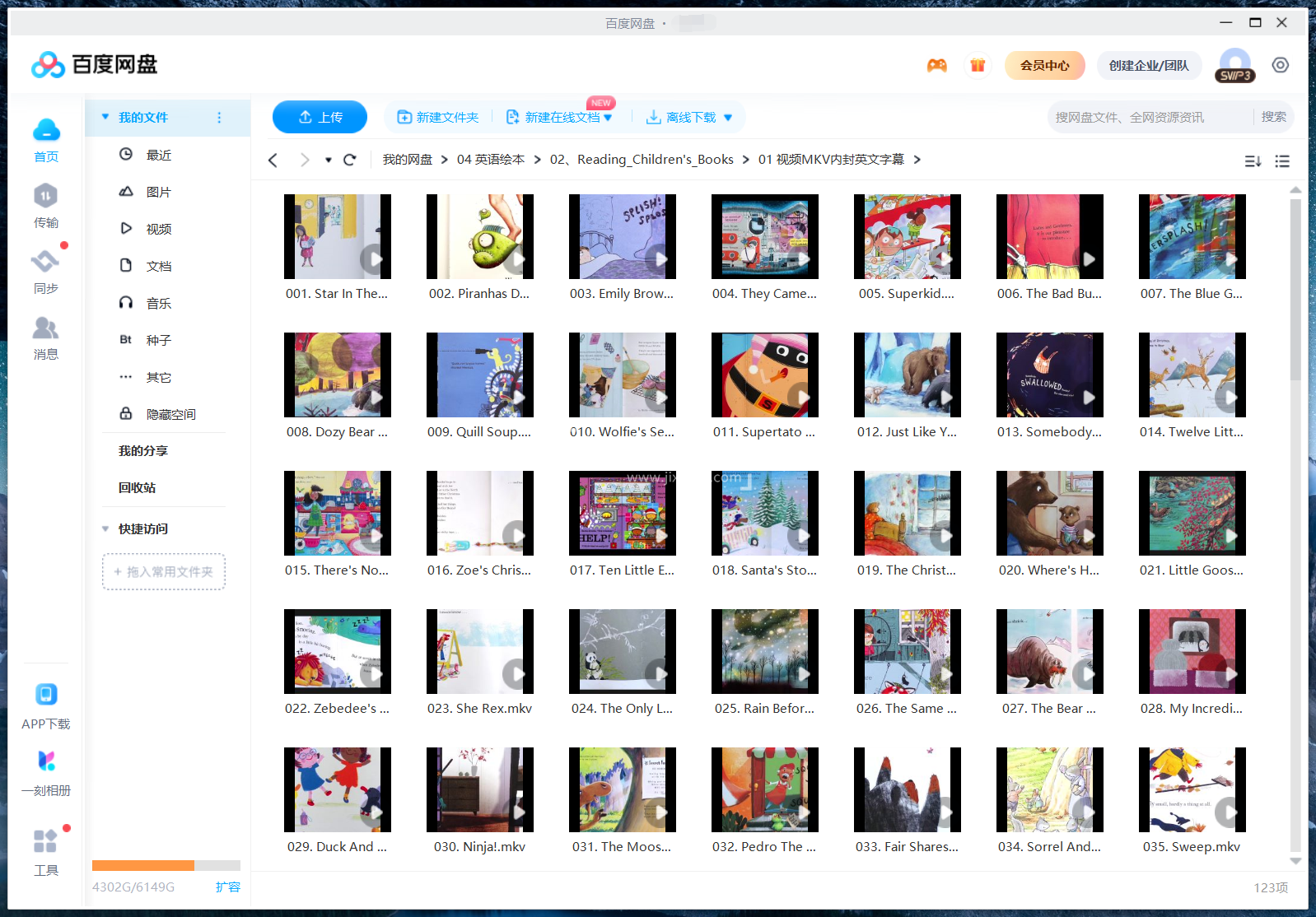Open the gift box icon in header

click(978, 66)
